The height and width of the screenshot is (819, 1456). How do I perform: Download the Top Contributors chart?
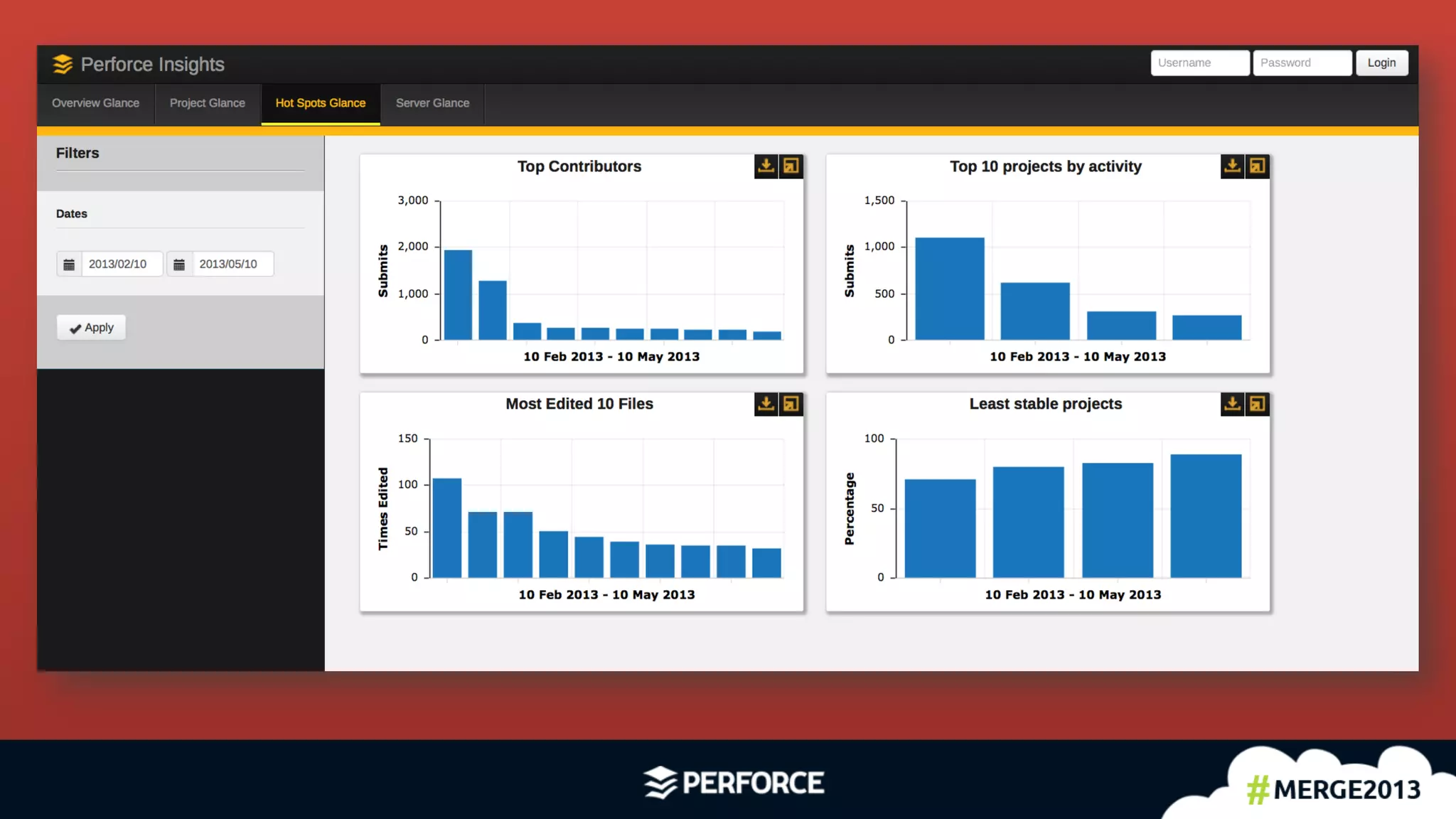click(x=766, y=166)
